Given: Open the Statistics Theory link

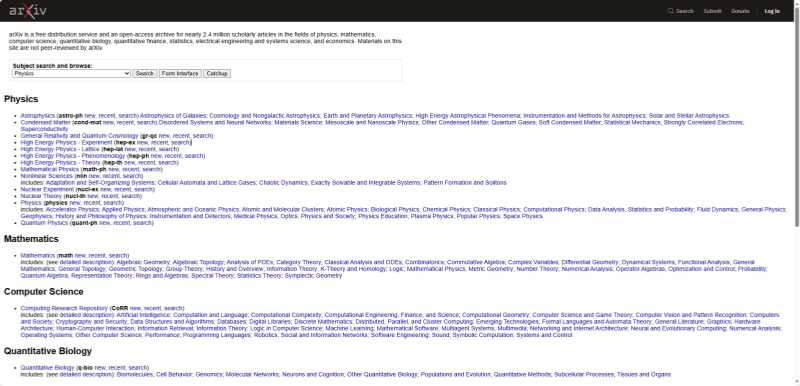Looking at the screenshot, I should click(x=259, y=275).
